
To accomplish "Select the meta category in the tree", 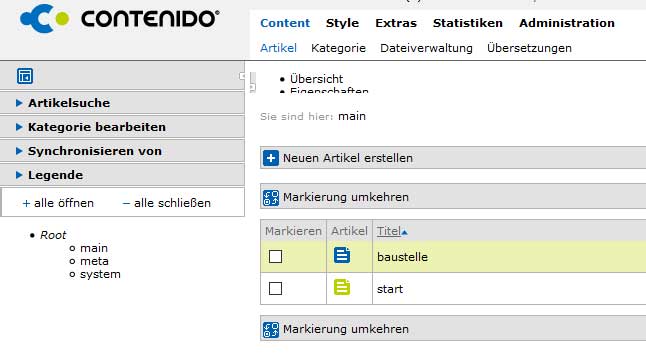I will tap(94, 262).
